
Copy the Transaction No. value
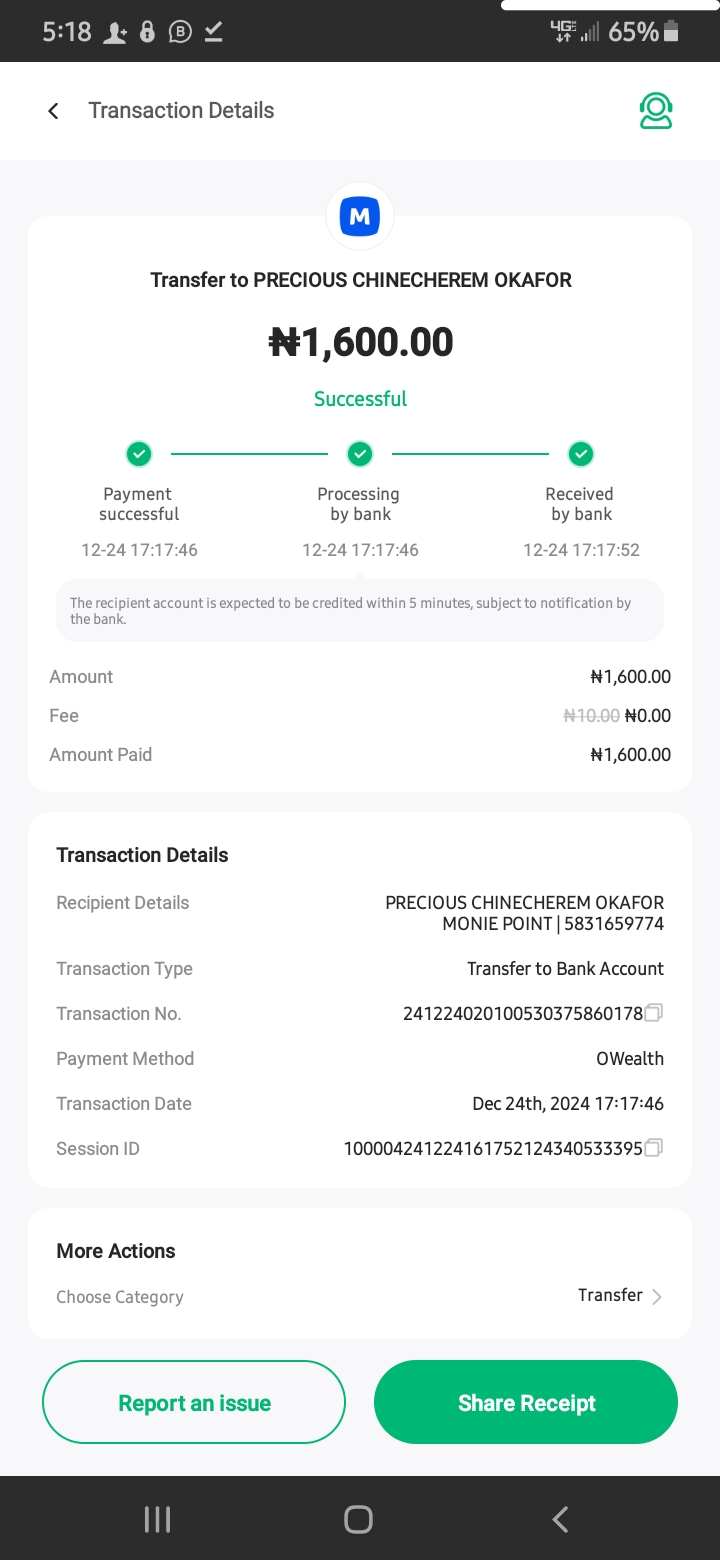(x=654, y=1013)
